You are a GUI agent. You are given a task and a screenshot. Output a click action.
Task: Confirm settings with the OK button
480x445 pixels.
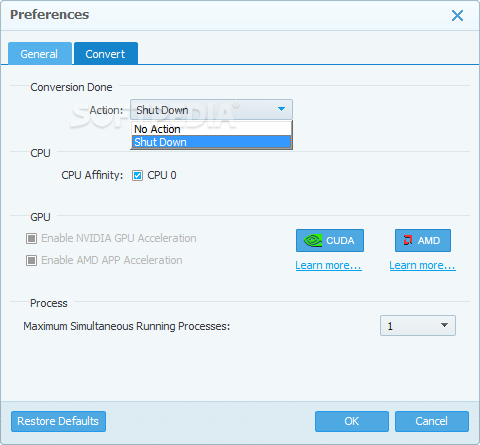[x=352, y=421]
